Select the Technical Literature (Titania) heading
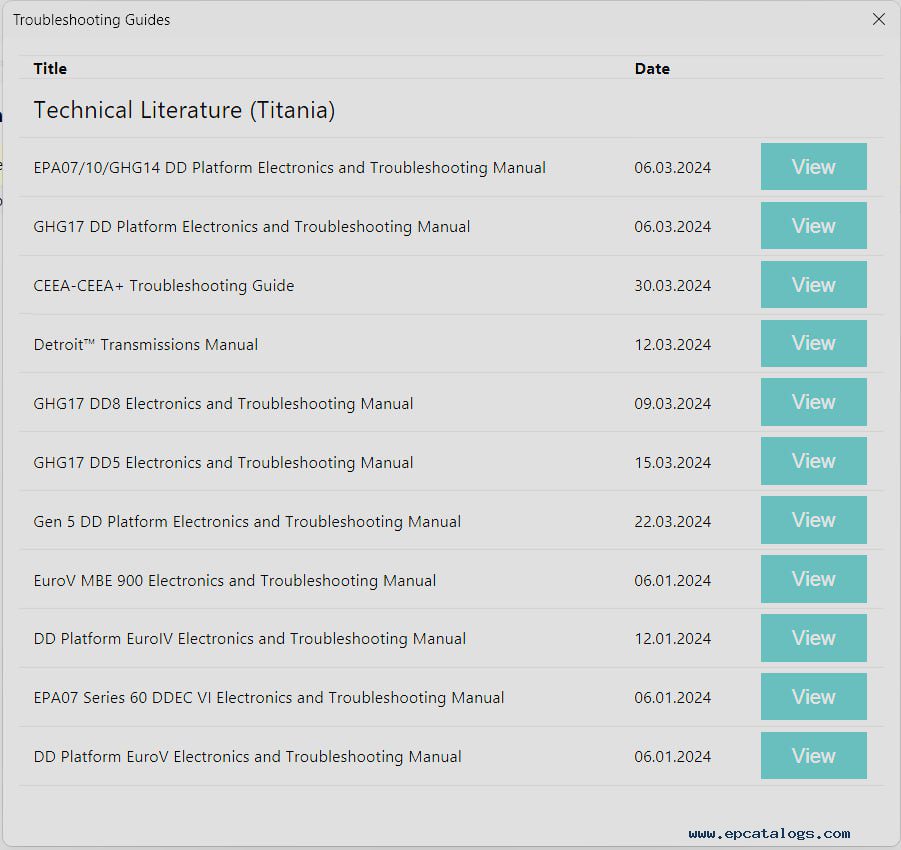The image size is (901, 850). coord(184,110)
